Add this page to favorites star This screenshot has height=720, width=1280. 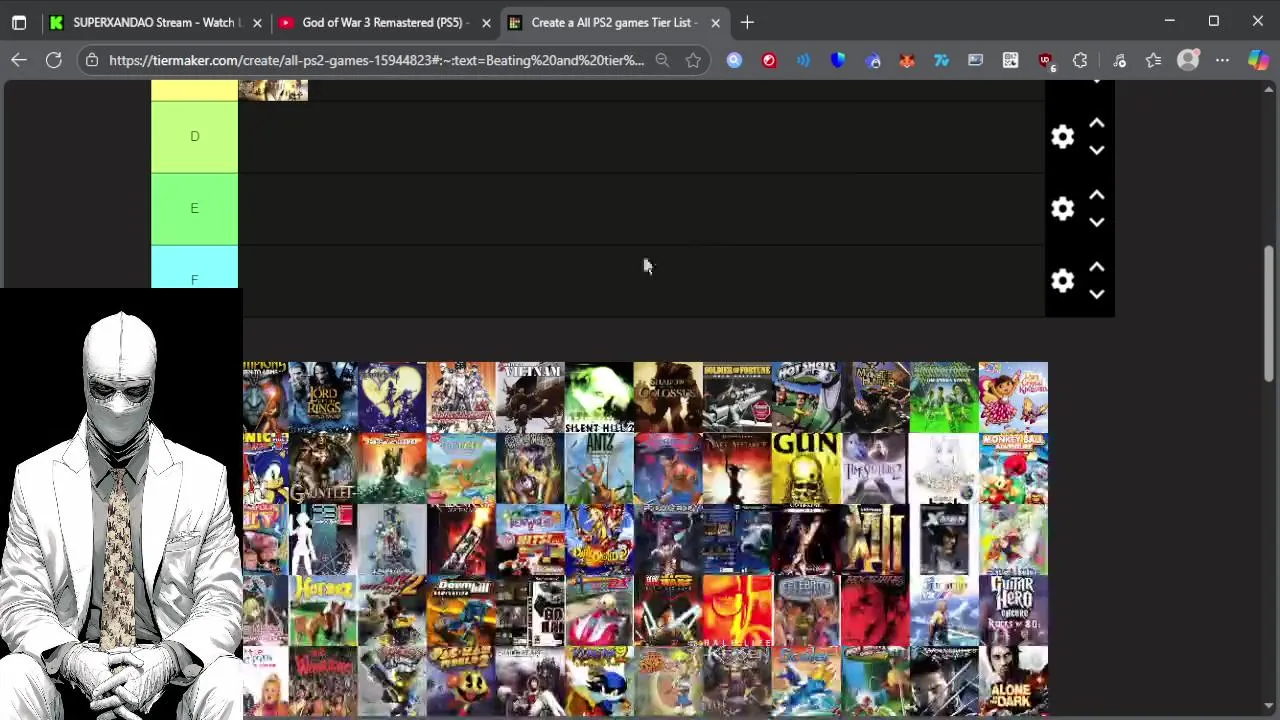click(x=693, y=60)
